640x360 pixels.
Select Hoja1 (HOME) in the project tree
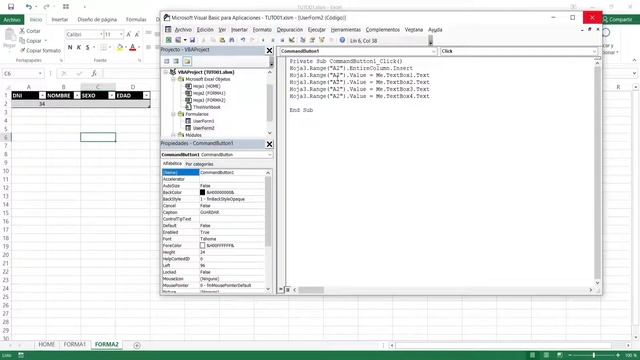click(207, 87)
